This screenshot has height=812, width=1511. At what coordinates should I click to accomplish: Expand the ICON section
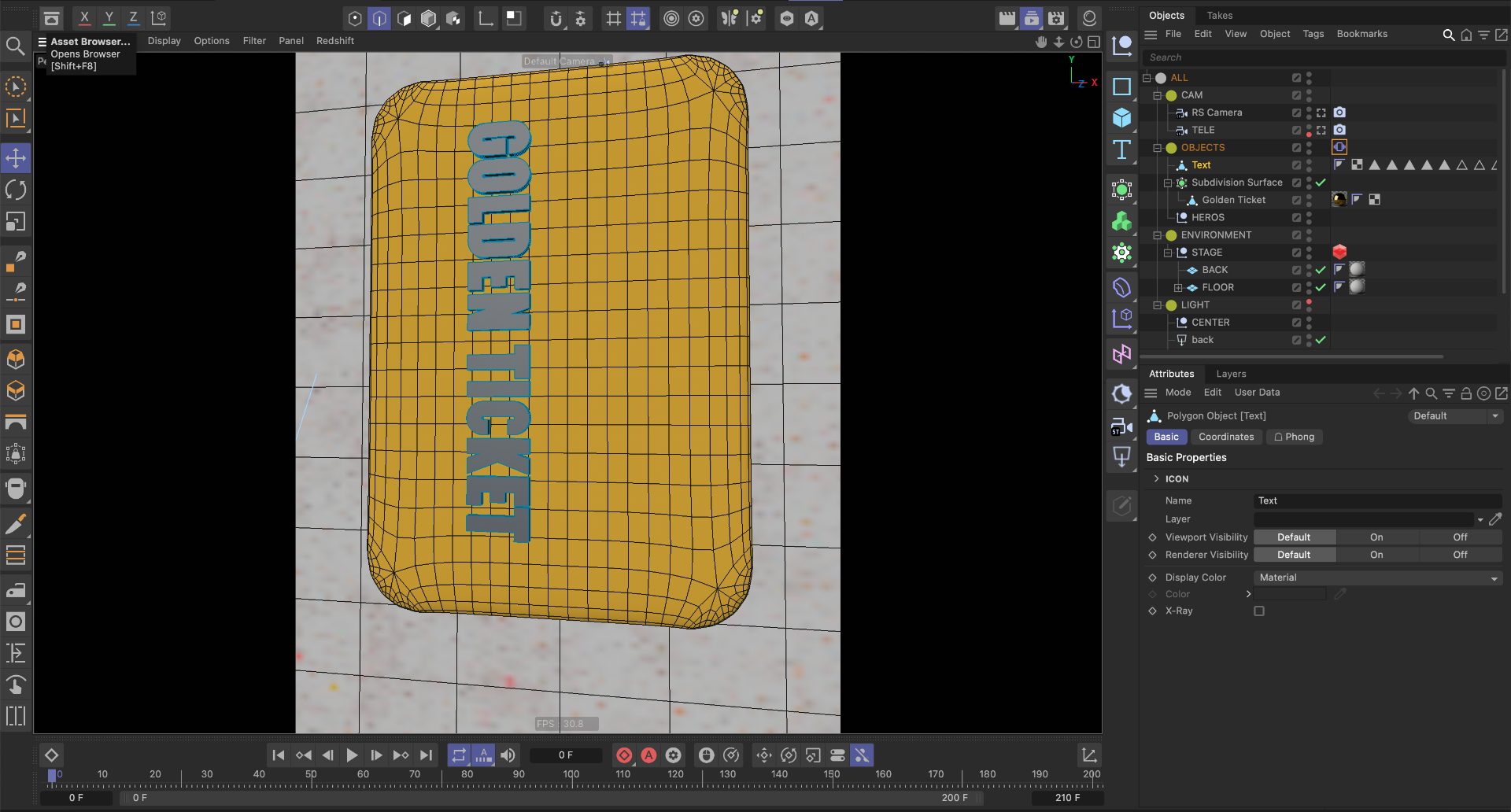tap(1156, 478)
